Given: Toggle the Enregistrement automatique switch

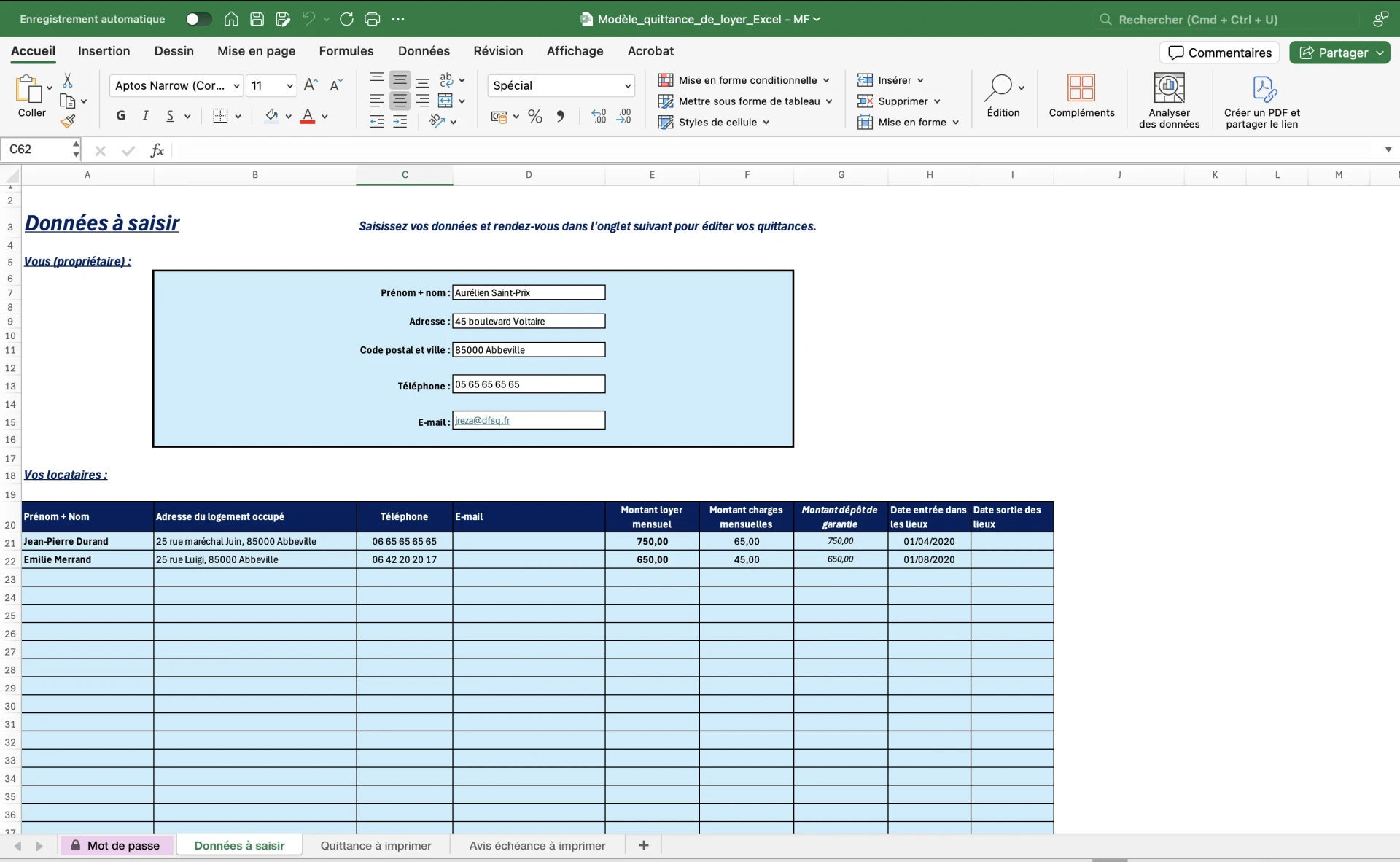Looking at the screenshot, I should (x=198, y=19).
